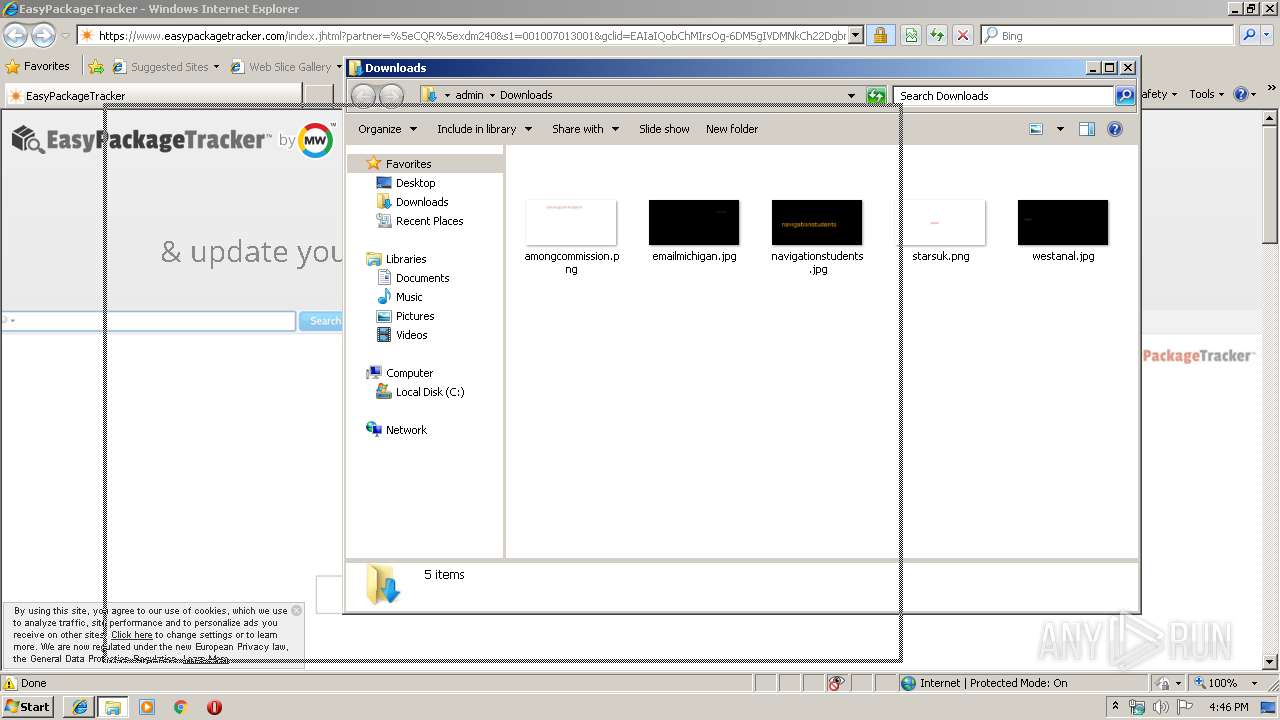Open Videos library
This screenshot has height=720, width=1280.
coord(411,335)
